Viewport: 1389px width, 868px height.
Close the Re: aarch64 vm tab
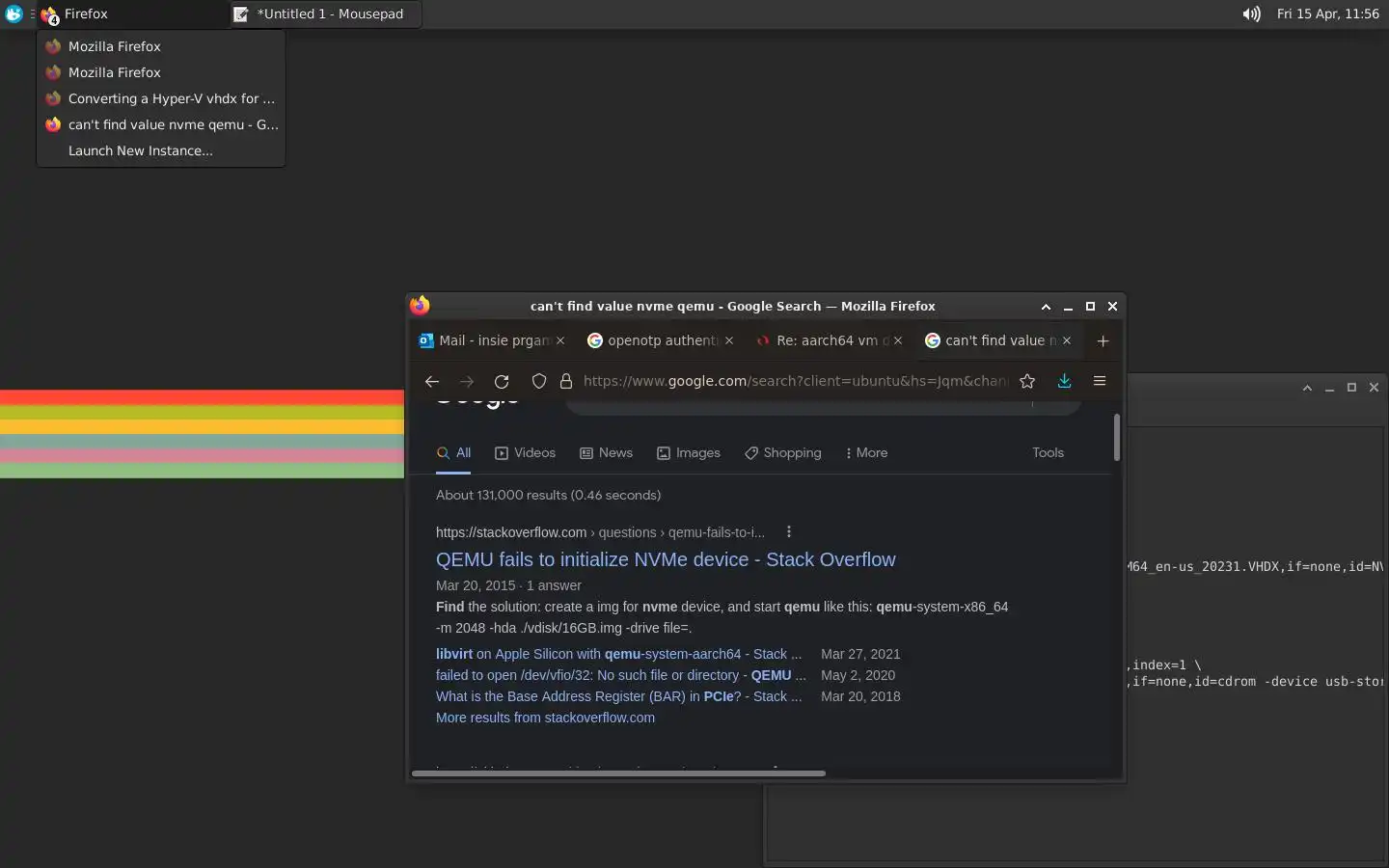tap(898, 340)
